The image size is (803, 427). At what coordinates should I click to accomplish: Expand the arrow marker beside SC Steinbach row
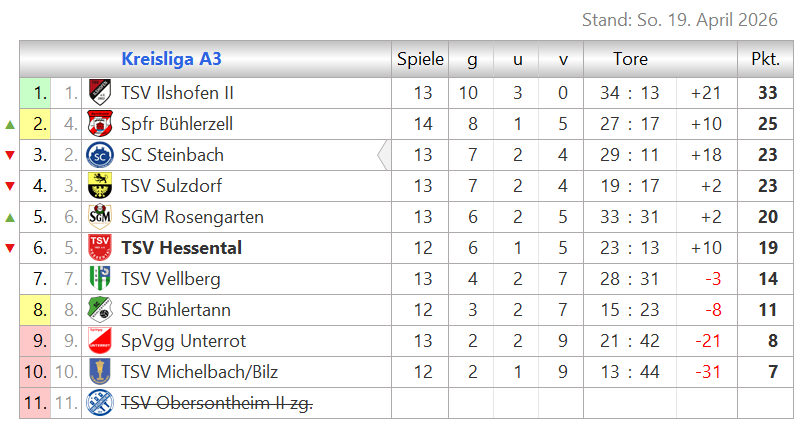382,155
